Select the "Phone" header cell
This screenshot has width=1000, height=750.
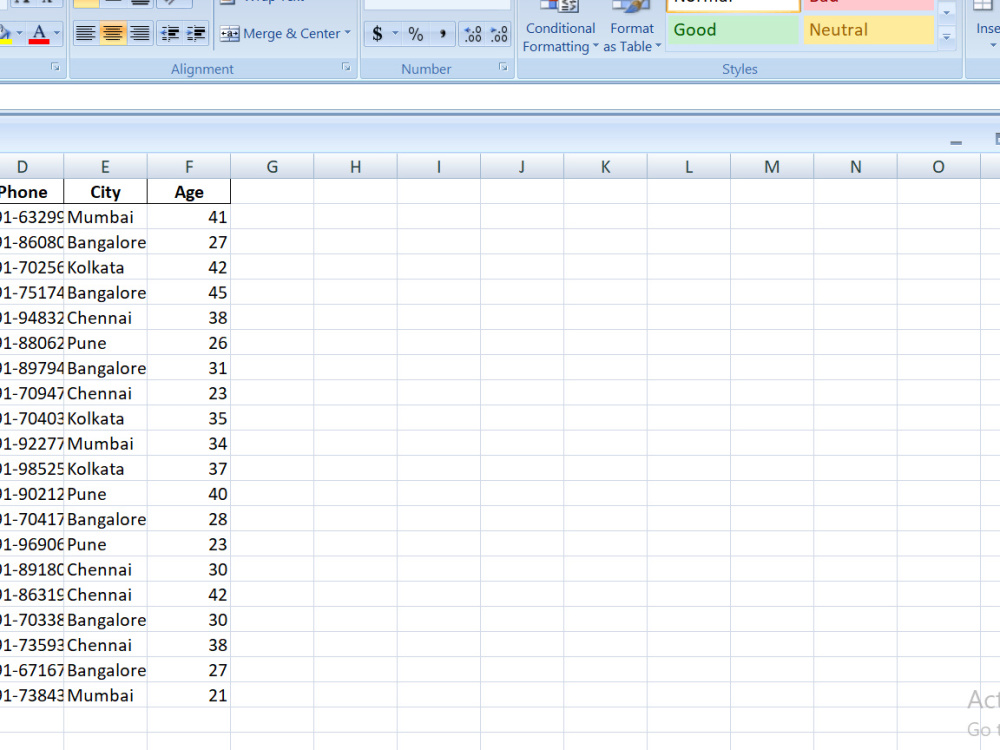point(31,192)
